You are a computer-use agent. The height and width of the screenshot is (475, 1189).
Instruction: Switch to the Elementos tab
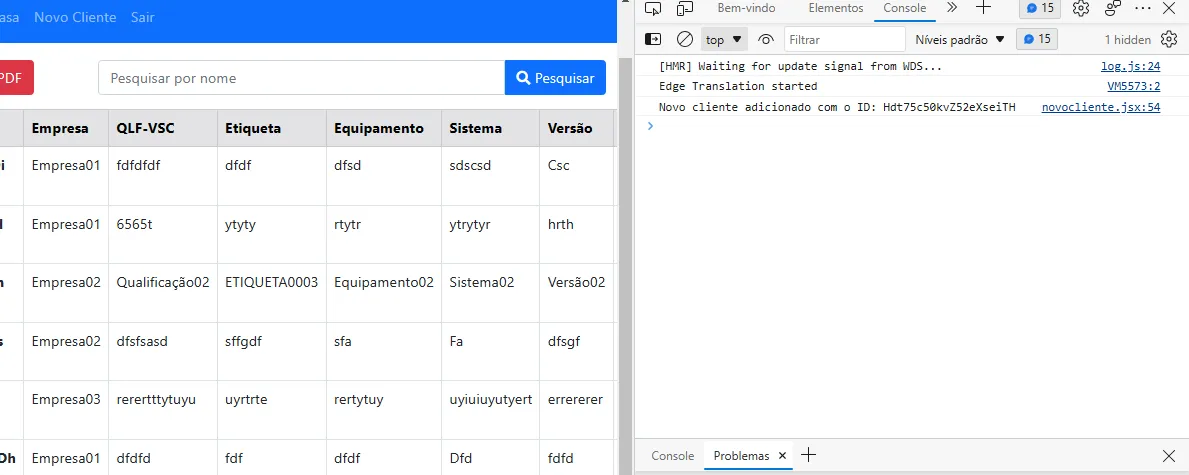(835, 8)
